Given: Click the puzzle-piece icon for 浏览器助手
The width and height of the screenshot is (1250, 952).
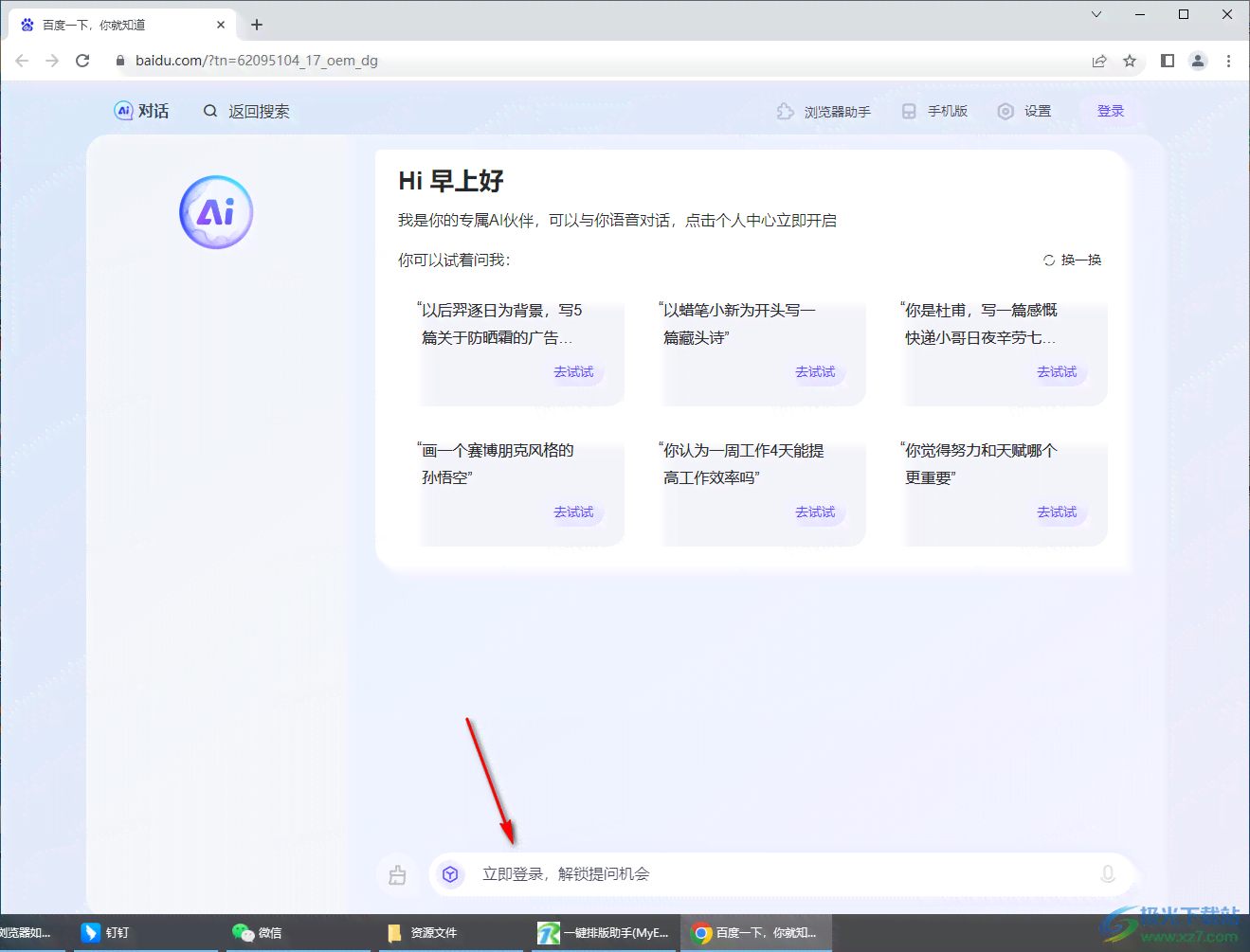Looking at the screenshot, I should 786,111.
